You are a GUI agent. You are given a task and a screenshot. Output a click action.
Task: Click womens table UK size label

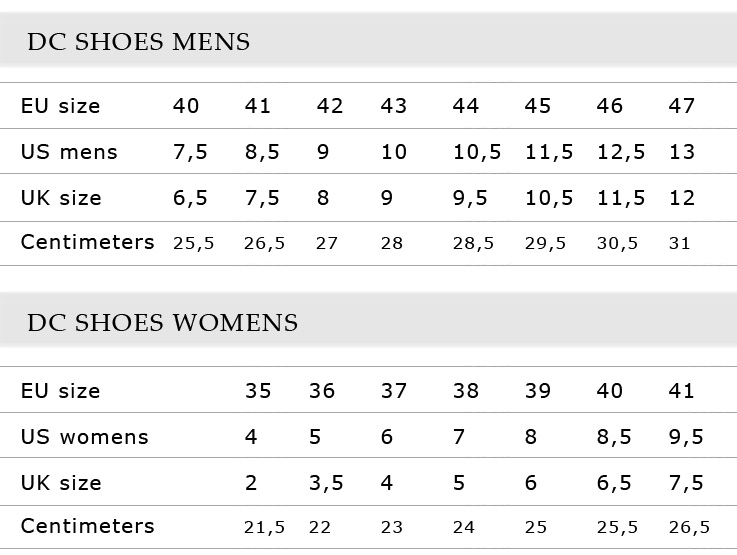[61, 483]
